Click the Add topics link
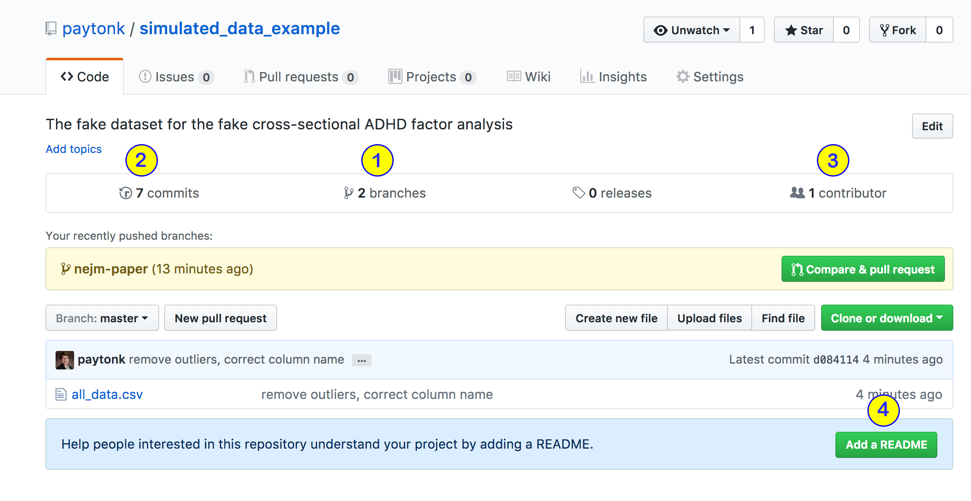 coord(74,149)
